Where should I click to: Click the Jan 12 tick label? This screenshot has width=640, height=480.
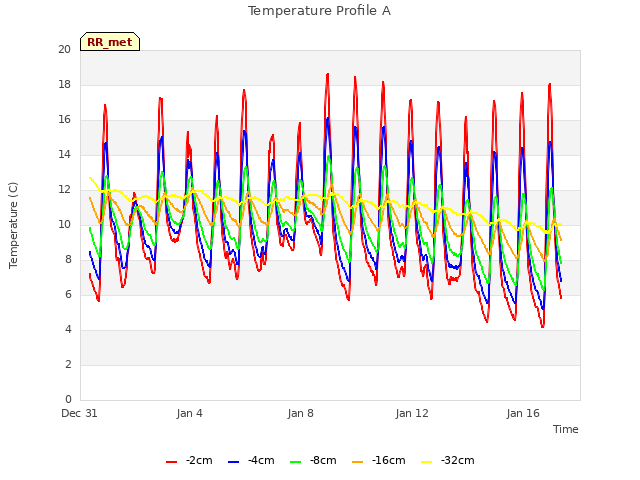click(412, 413)
